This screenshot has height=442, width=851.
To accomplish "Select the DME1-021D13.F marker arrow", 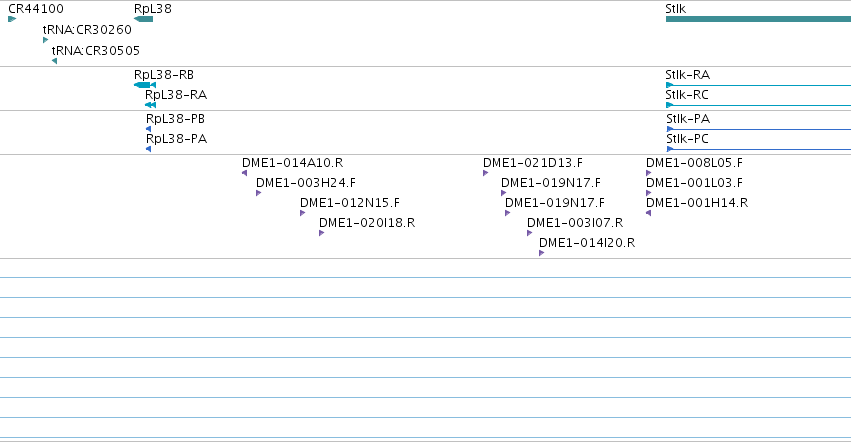I will (485, 173).
